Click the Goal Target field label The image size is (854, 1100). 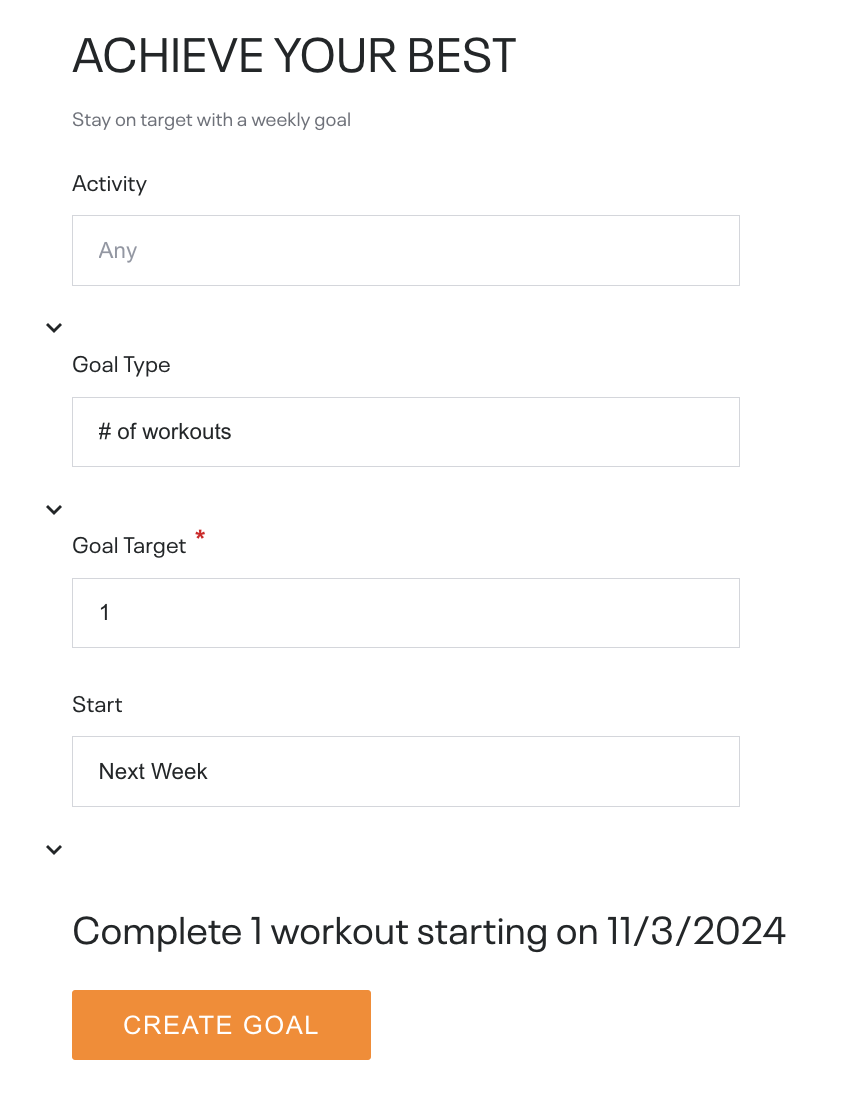click(129, 546)
